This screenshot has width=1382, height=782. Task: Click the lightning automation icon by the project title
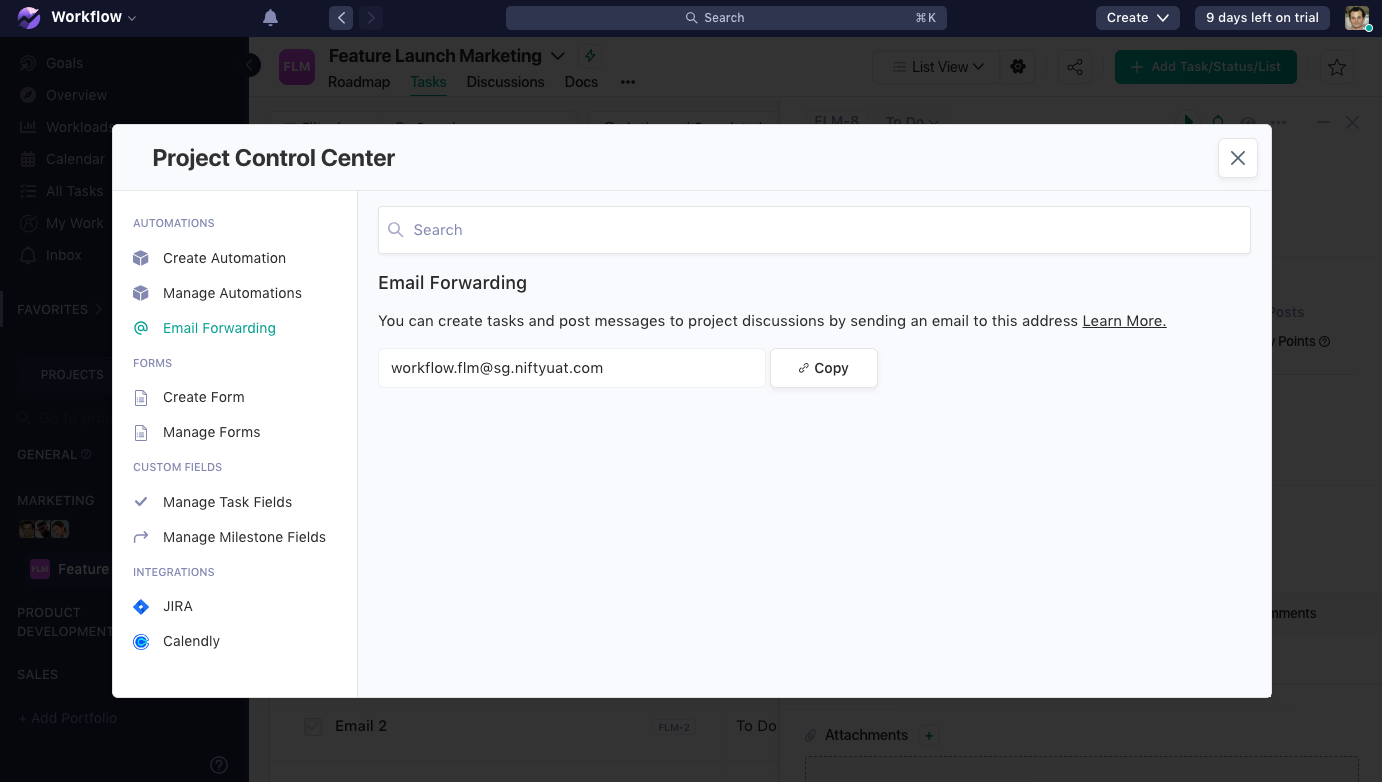590,56
